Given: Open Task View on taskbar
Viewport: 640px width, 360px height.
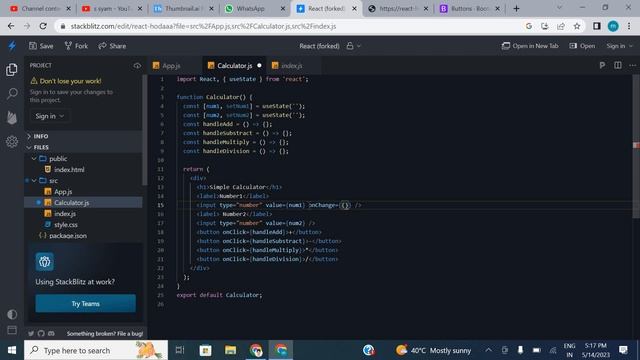Looking at the screenshot, I should tap(180, 350).
